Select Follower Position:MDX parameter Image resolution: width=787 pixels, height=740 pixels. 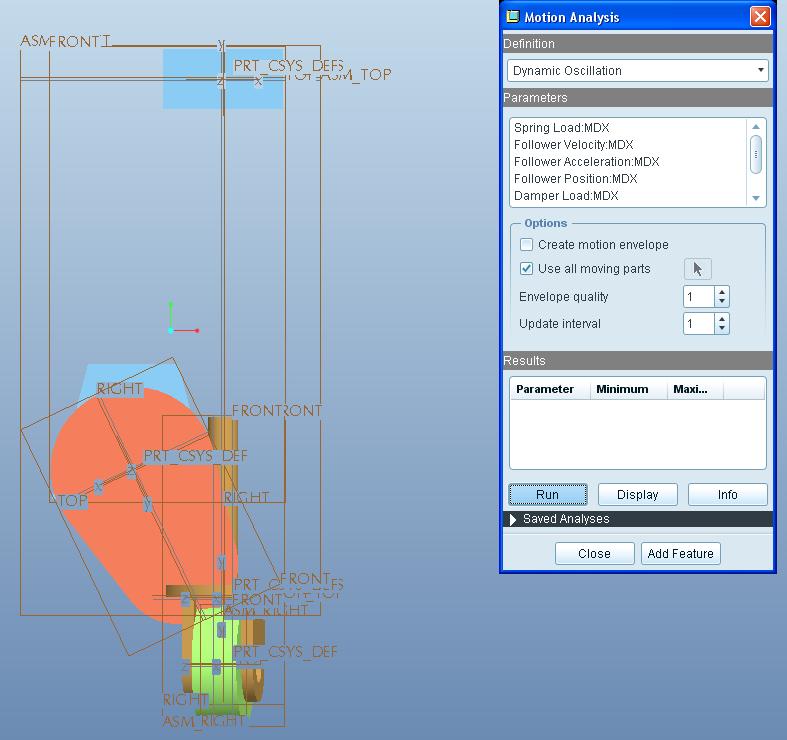575,179
